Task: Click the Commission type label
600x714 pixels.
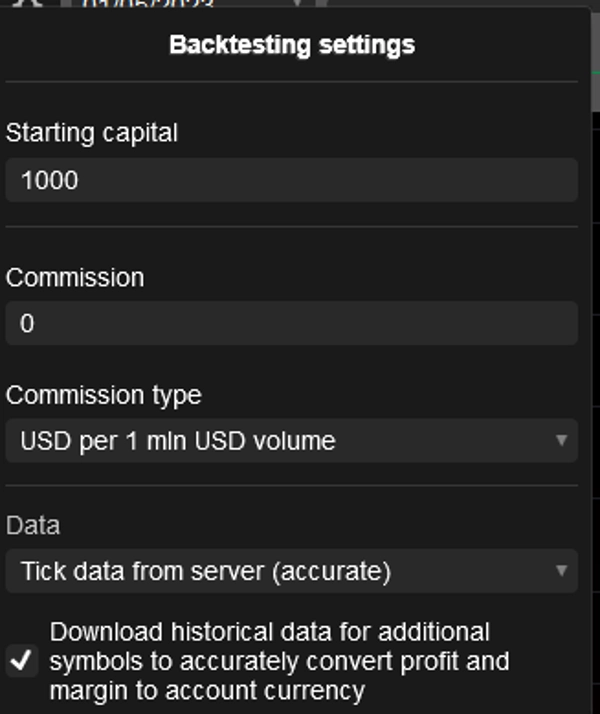Action: [104, 395]
